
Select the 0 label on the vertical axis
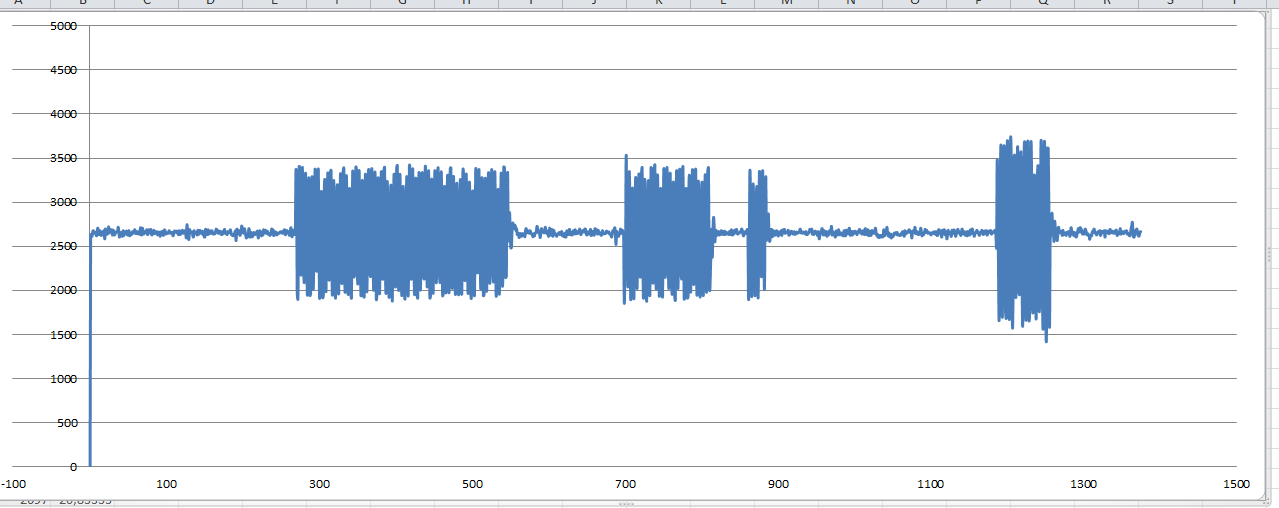click(x=73, y=466)
